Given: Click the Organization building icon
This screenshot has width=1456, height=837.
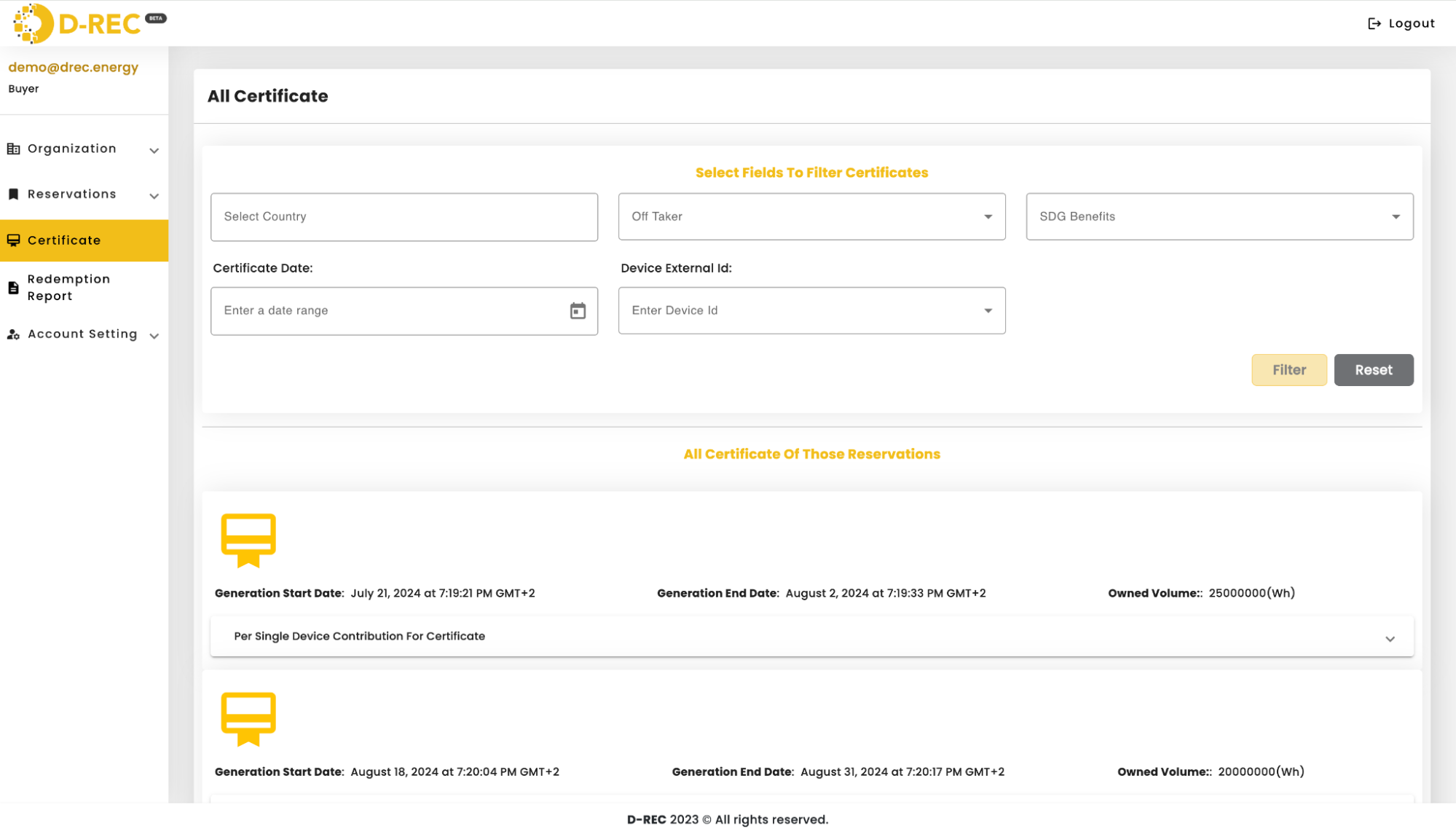Looking at the screenshot, I should tap(13, 149).
